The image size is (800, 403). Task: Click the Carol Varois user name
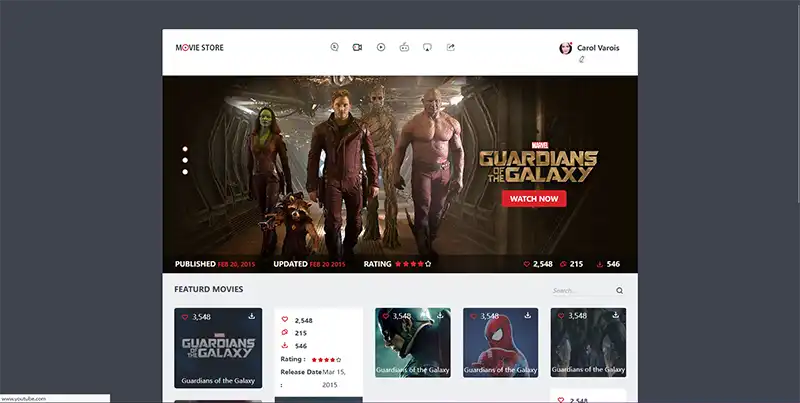[x=598, y=48]
